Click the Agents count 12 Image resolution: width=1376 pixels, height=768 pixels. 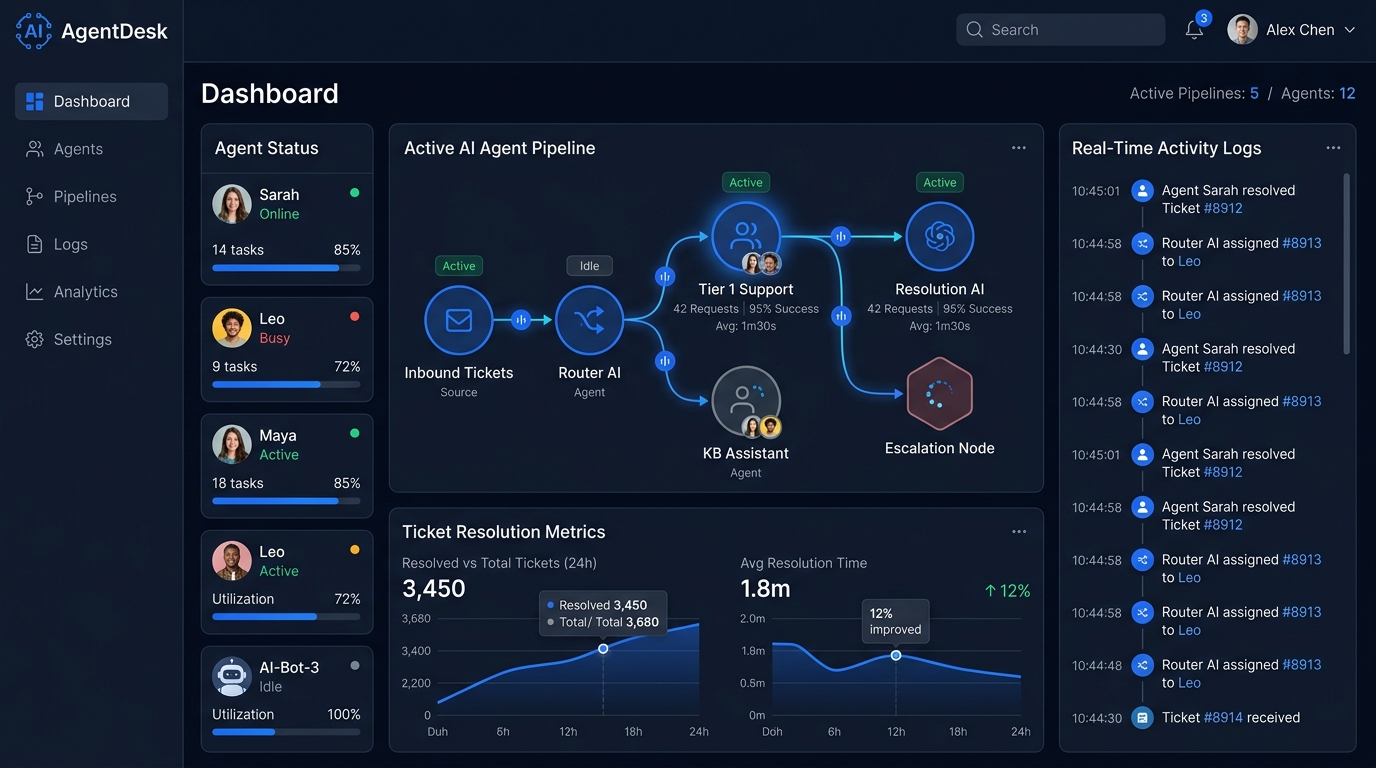pos(1347,94)
